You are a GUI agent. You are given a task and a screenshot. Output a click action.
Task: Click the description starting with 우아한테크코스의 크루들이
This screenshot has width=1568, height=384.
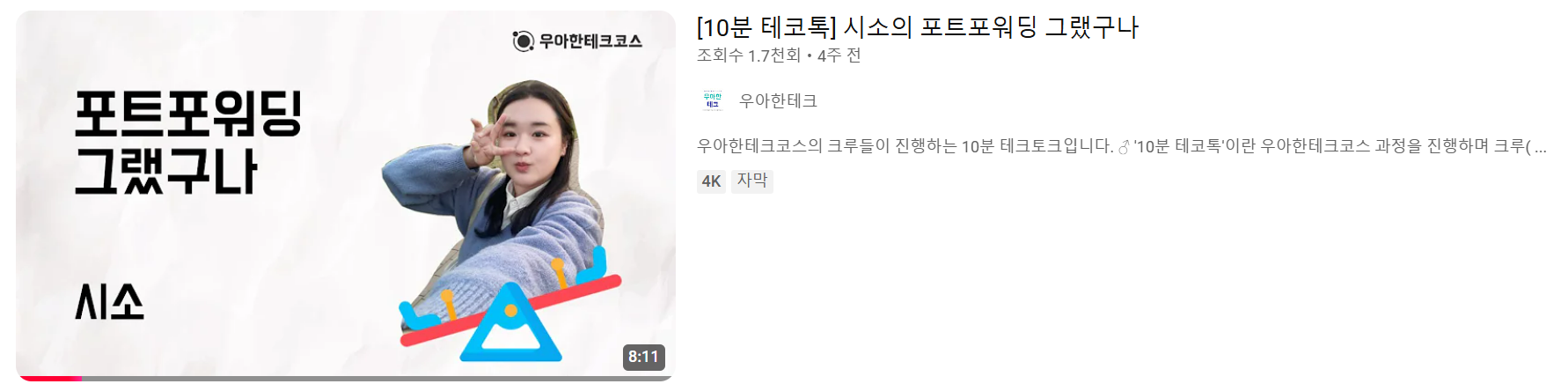pyautogui.click(x=1122, y=146)
